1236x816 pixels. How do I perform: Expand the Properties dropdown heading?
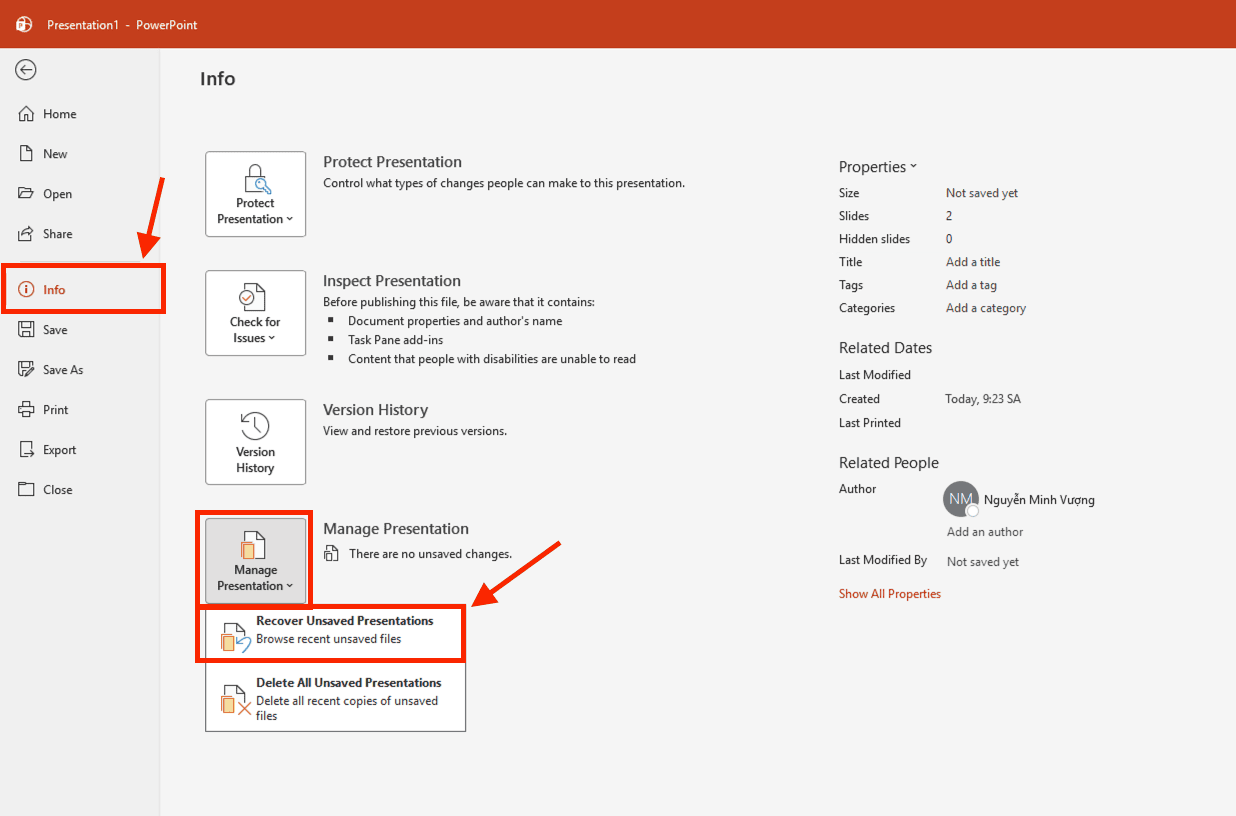tap(878, 167)
